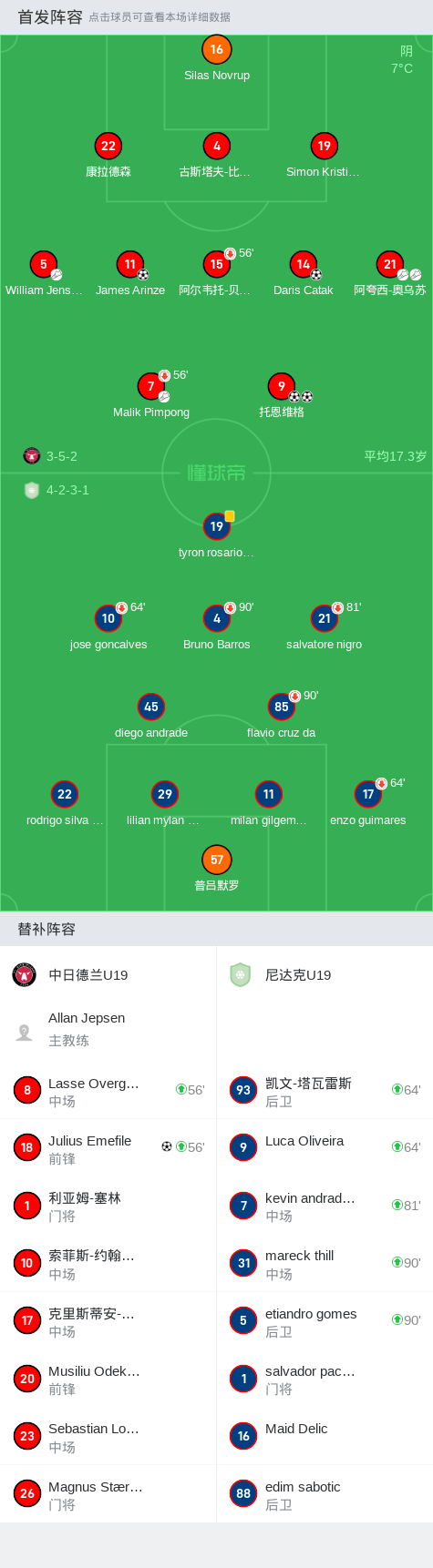Open substitute goalkeeper Magnus Stær's entry

(108, 1494)
